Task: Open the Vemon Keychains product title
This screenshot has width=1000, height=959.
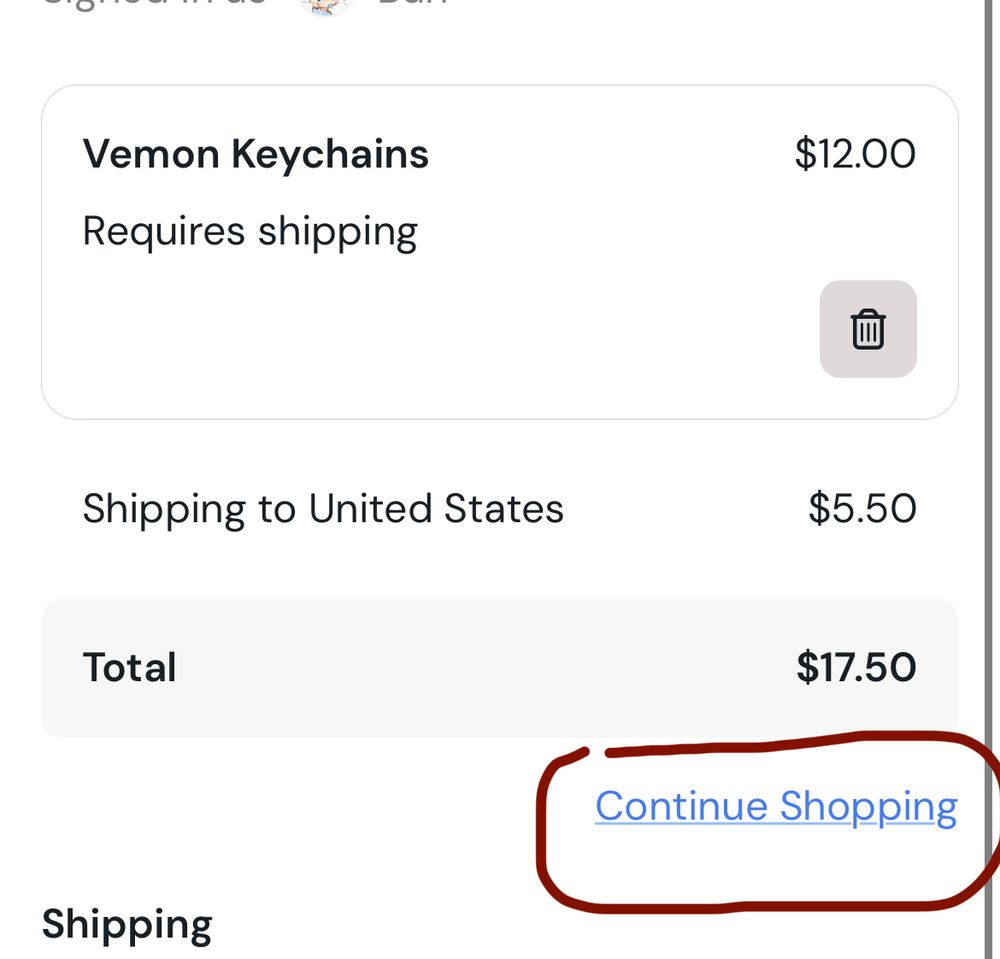Action: click(x=256, y=154)
